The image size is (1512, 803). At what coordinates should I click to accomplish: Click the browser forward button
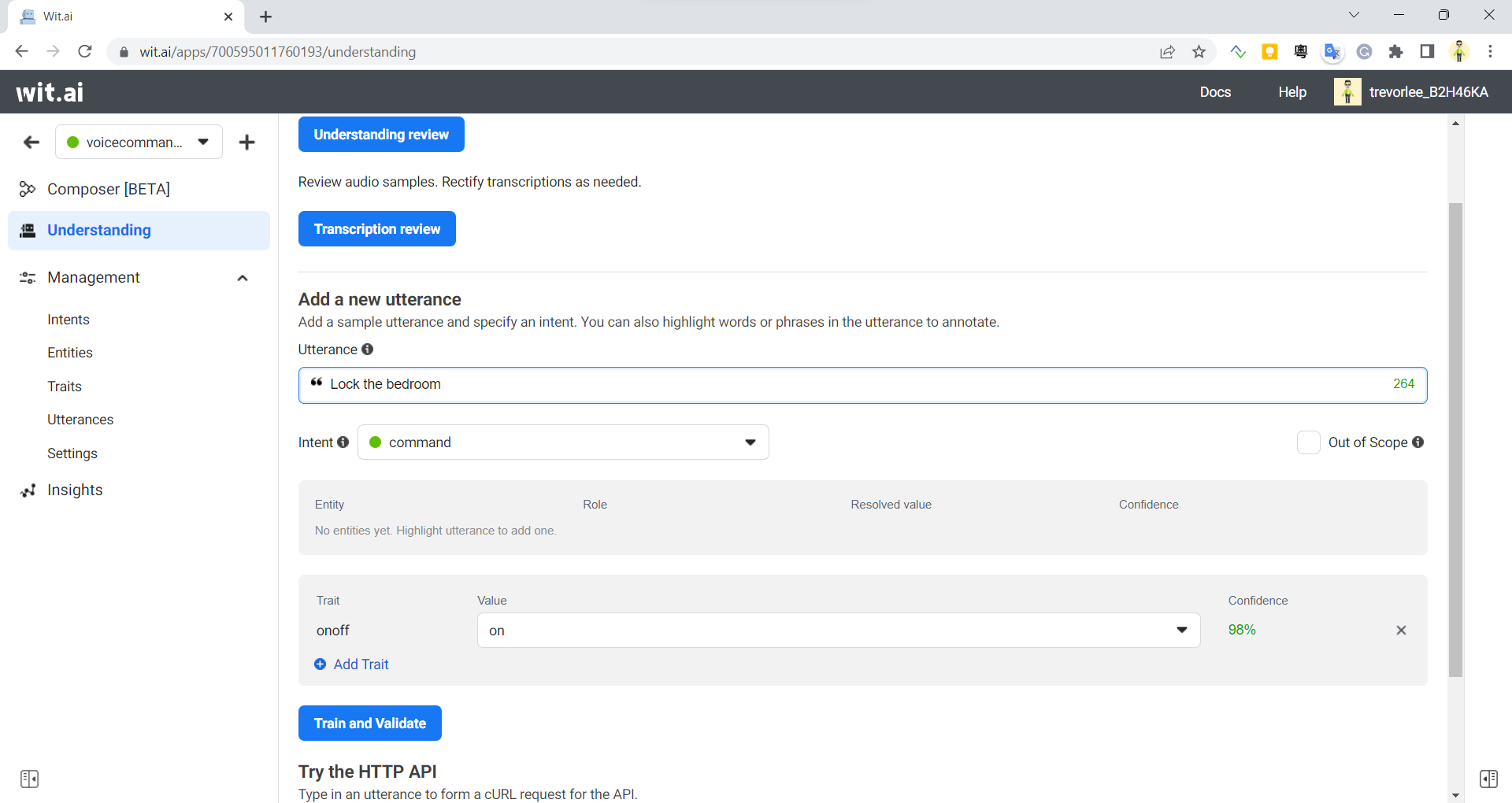point(54,52)
